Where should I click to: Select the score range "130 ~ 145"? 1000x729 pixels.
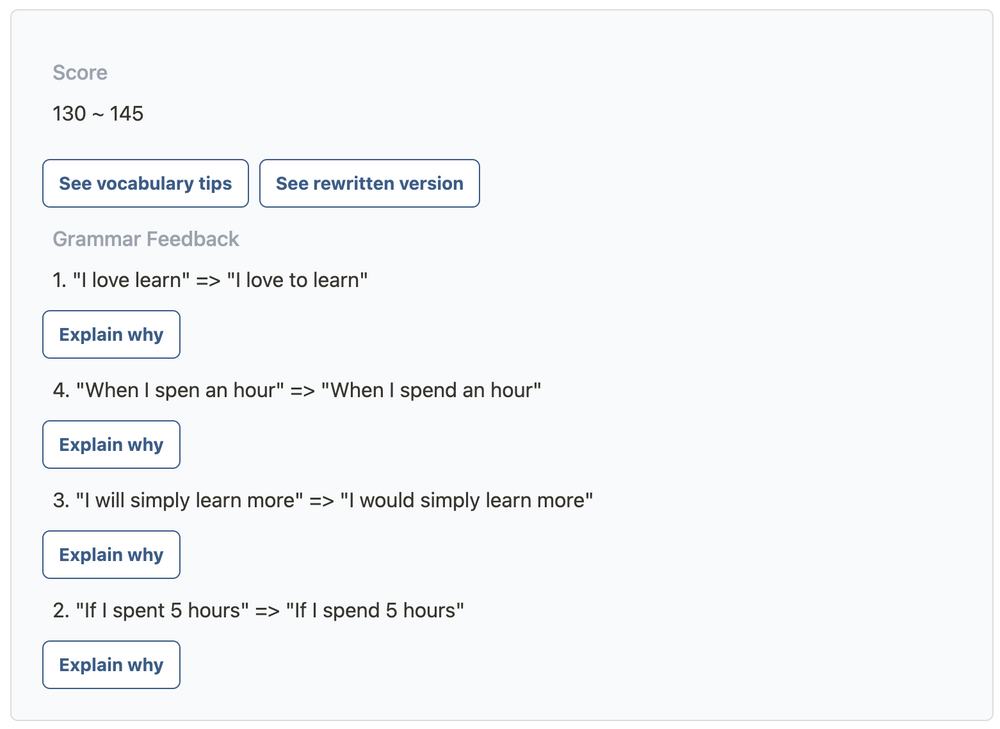click(97, 113)
